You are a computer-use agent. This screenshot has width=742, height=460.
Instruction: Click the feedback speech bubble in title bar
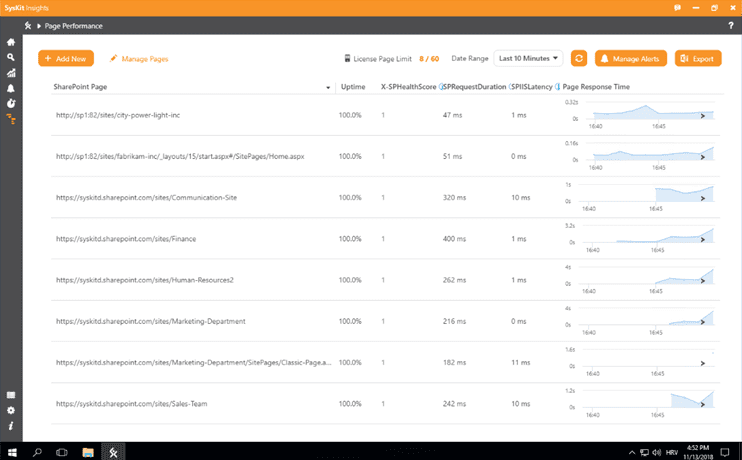[677, 8]
